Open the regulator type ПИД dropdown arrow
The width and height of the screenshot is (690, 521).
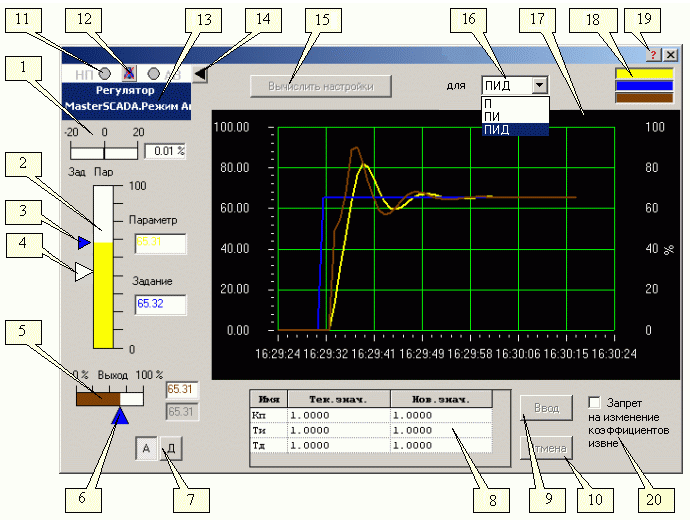540,85
